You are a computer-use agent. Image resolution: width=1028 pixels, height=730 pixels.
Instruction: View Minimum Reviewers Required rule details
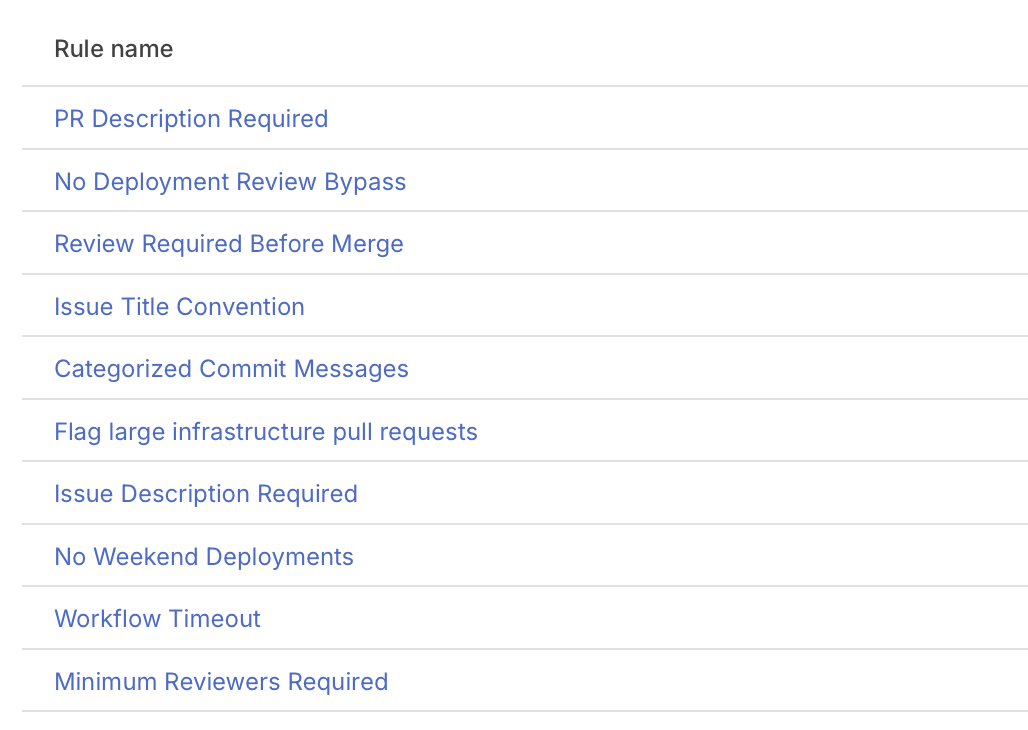click(x=221, y=682)
